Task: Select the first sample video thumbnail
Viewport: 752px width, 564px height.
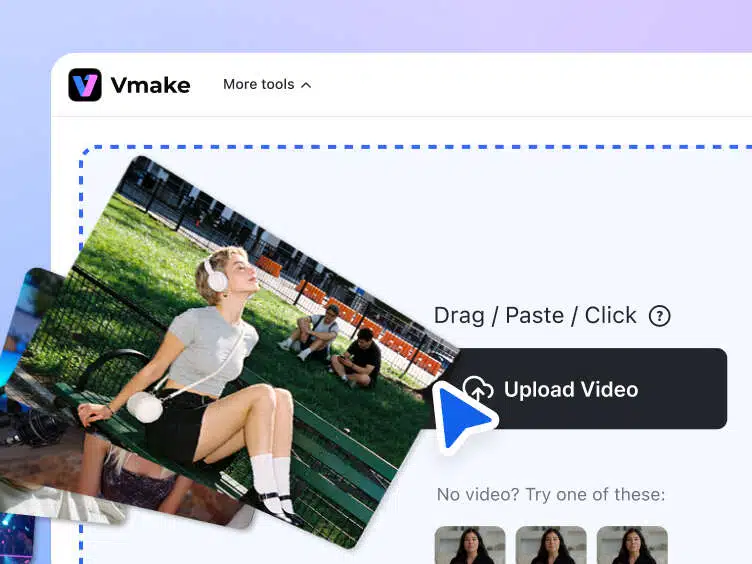Action: click(x=470, y=545)
